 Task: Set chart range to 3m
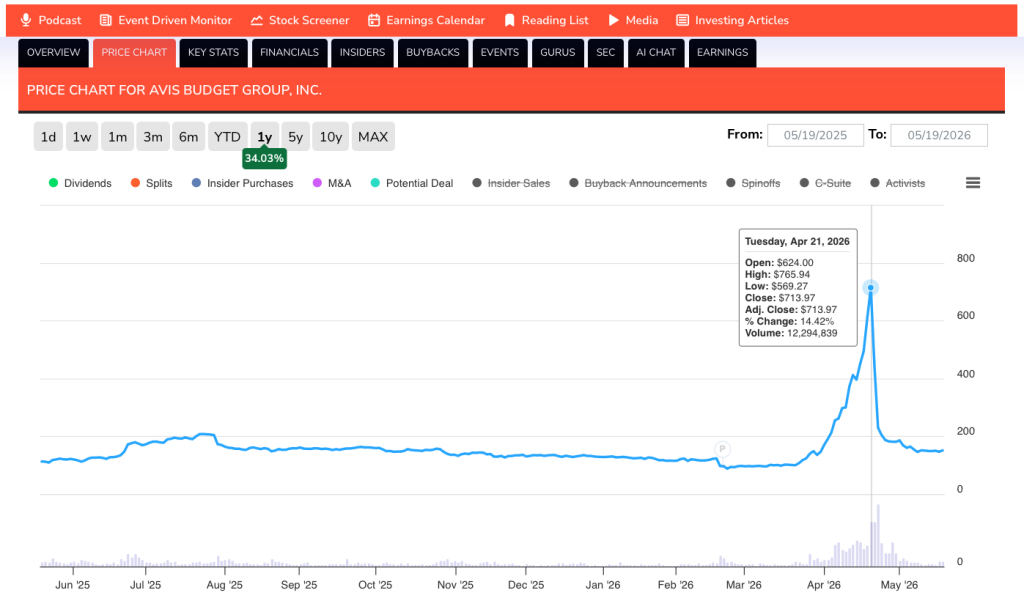153,137
